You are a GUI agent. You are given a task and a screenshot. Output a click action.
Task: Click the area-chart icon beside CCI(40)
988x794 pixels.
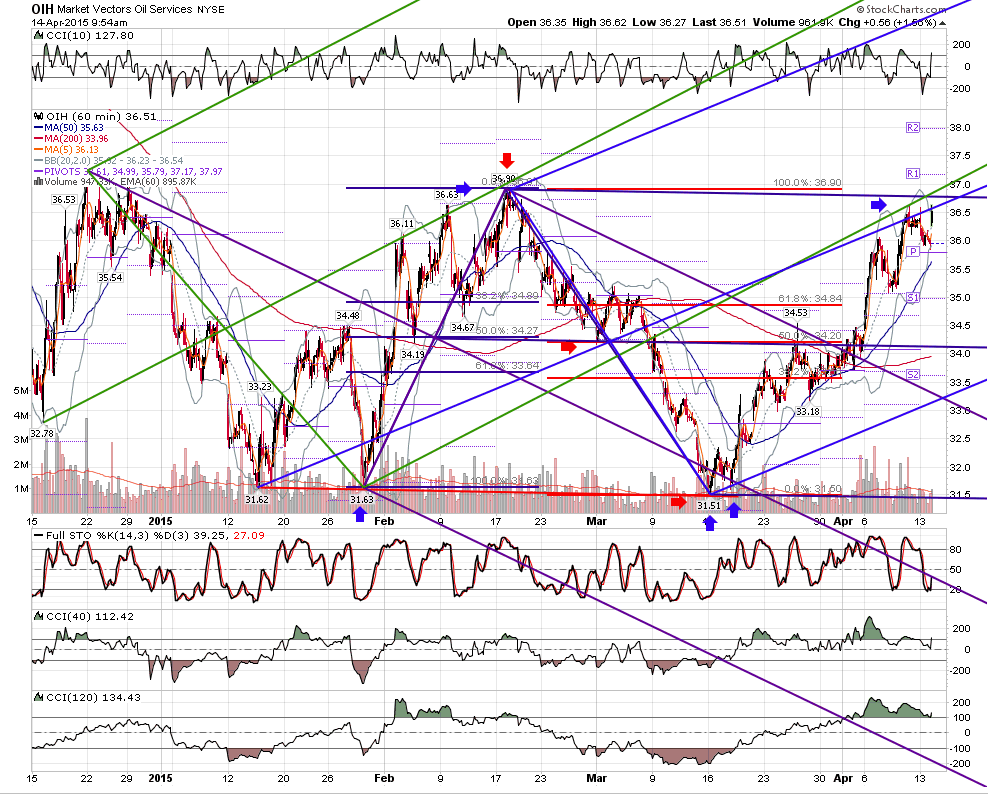tap(37, 616)
